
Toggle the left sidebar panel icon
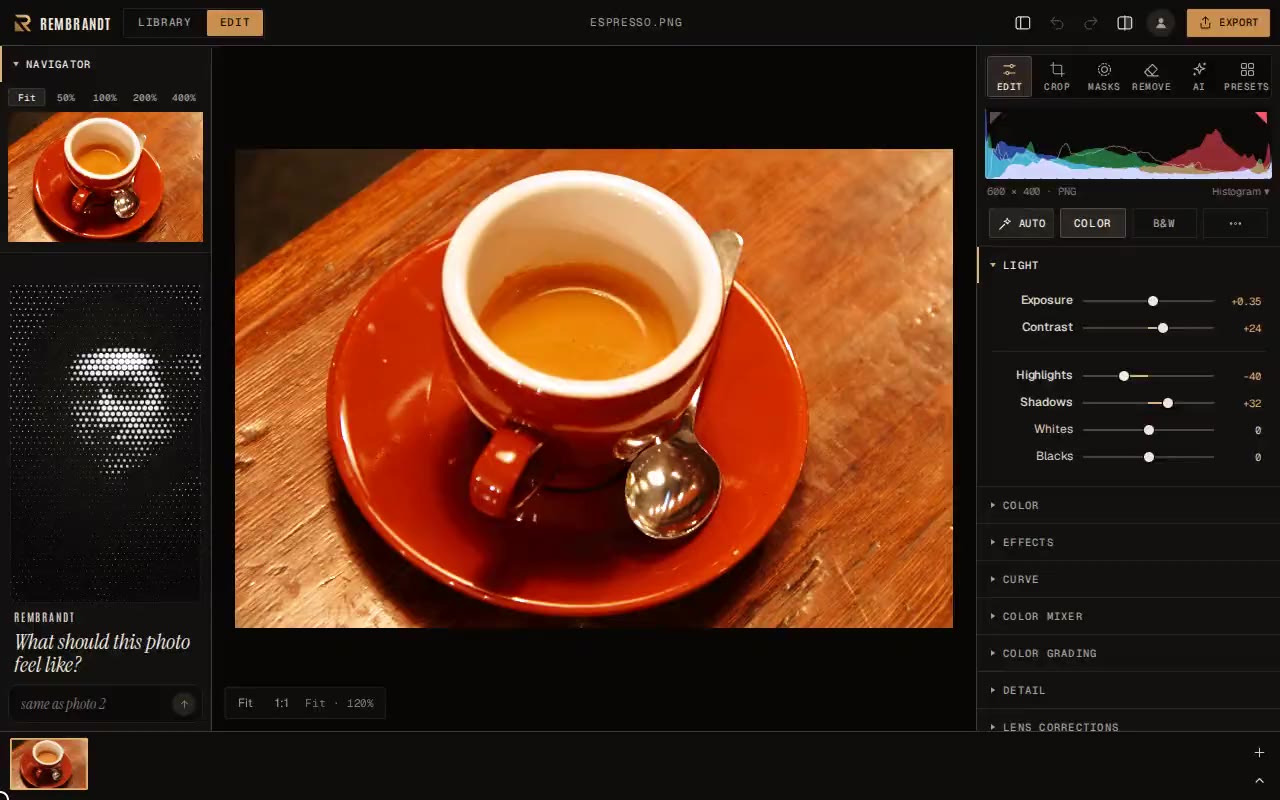(x=1023, y=23)
